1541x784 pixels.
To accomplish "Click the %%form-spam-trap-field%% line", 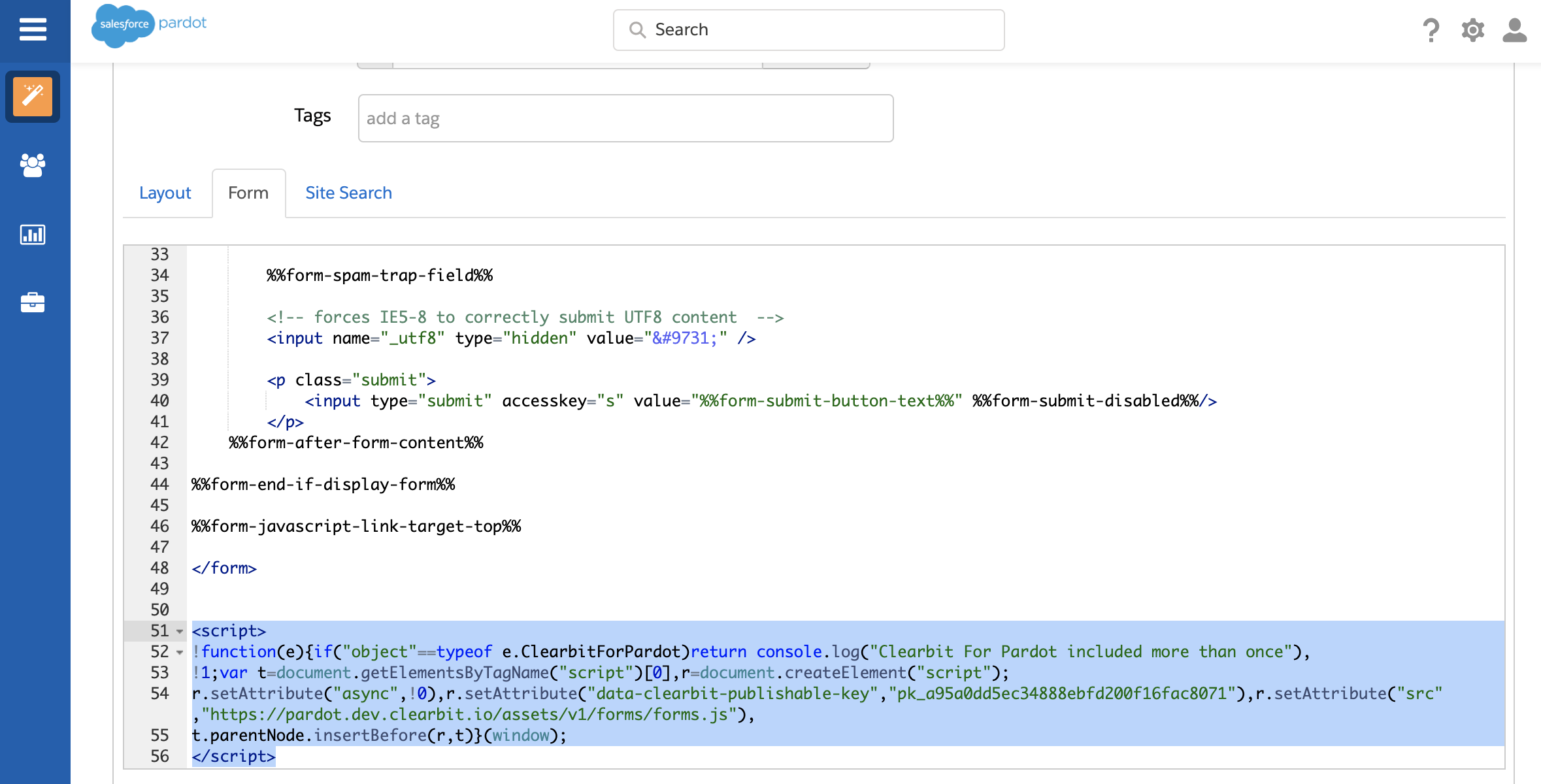I will (379, 275).
